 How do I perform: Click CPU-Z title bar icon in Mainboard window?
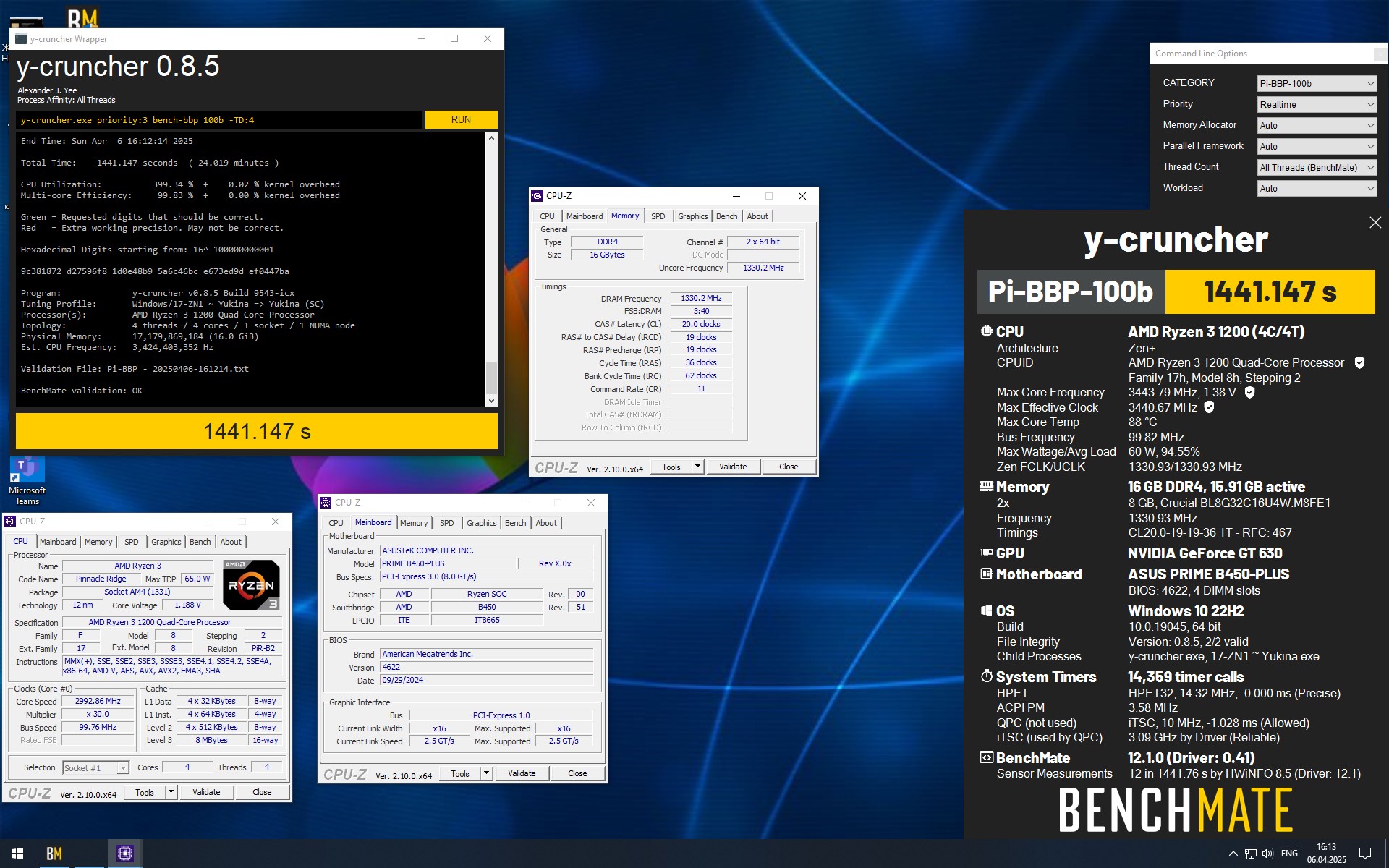326,503
